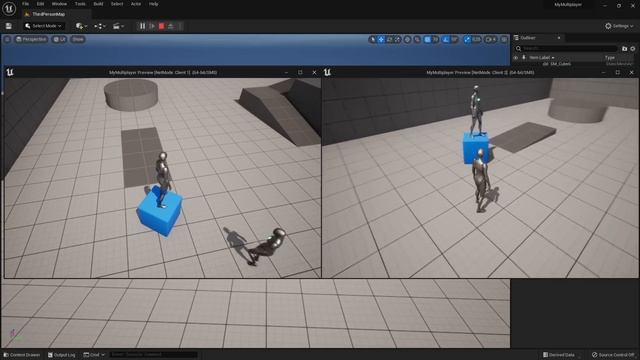This screenshot has width=640, height=360.
Task: Open the Lit view mode menu
Action: point(60,39)
